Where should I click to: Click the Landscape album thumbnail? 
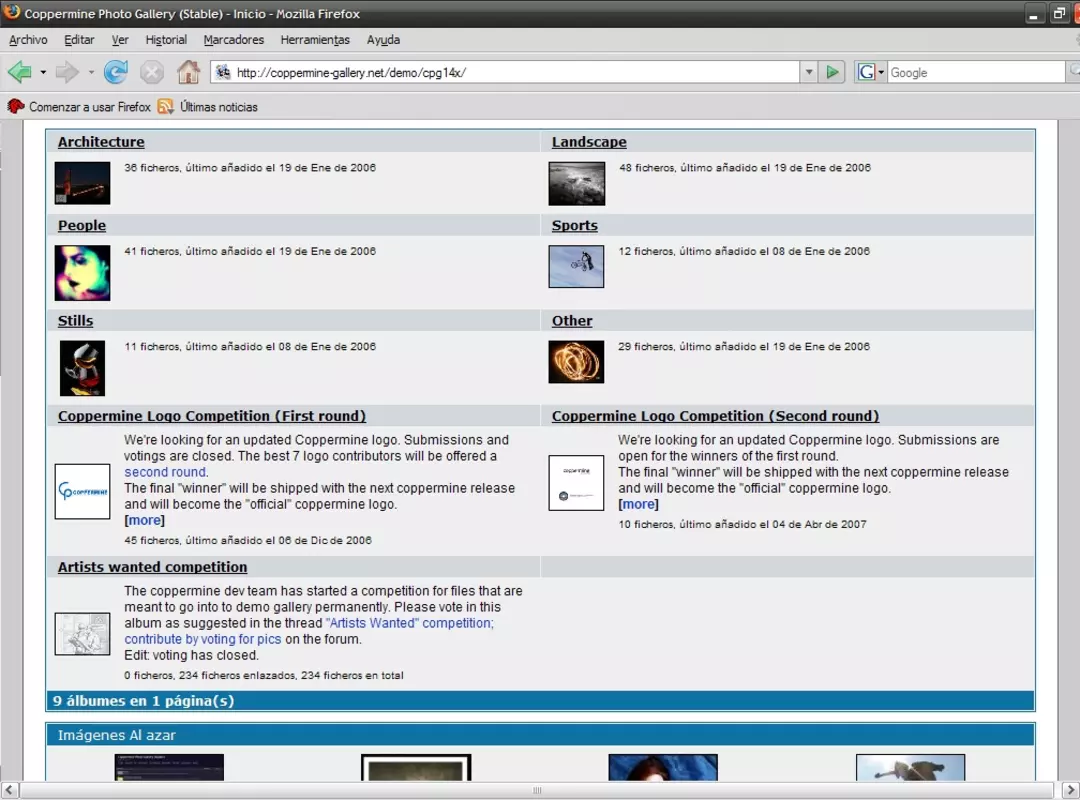click(x=577, y=183)
